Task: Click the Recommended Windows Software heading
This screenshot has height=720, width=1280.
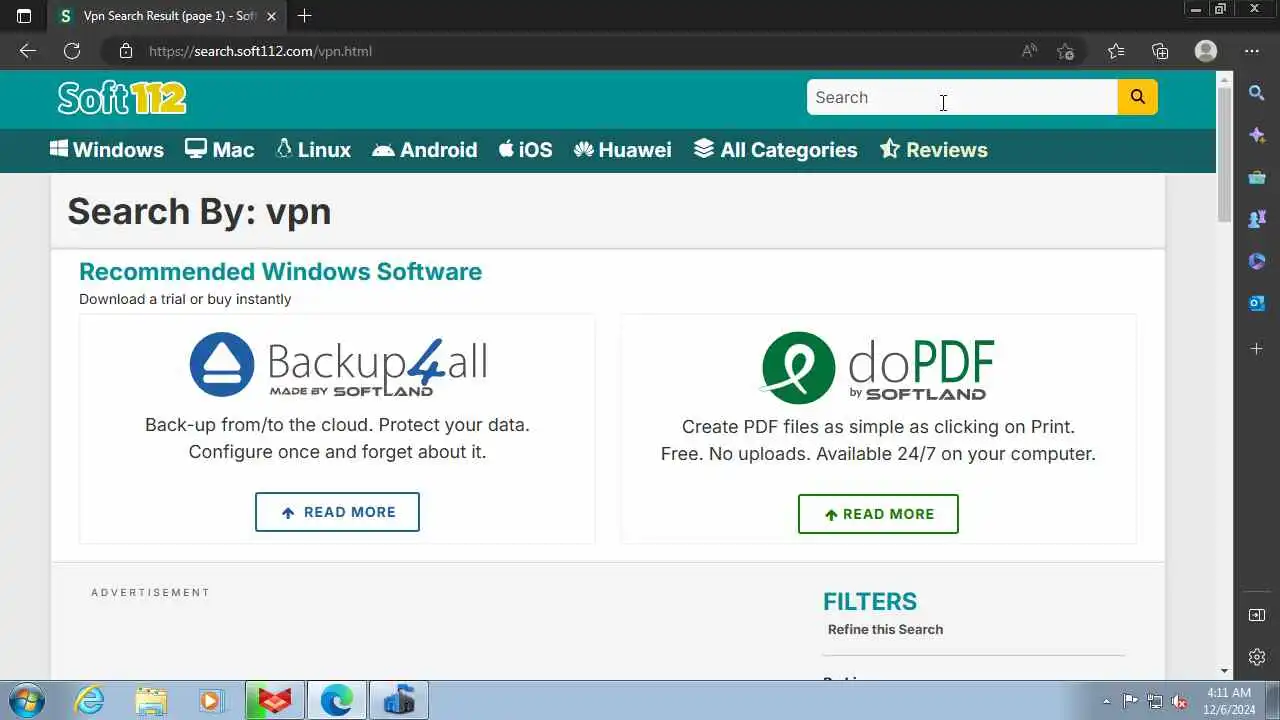Action: click(x=280, y=272)
